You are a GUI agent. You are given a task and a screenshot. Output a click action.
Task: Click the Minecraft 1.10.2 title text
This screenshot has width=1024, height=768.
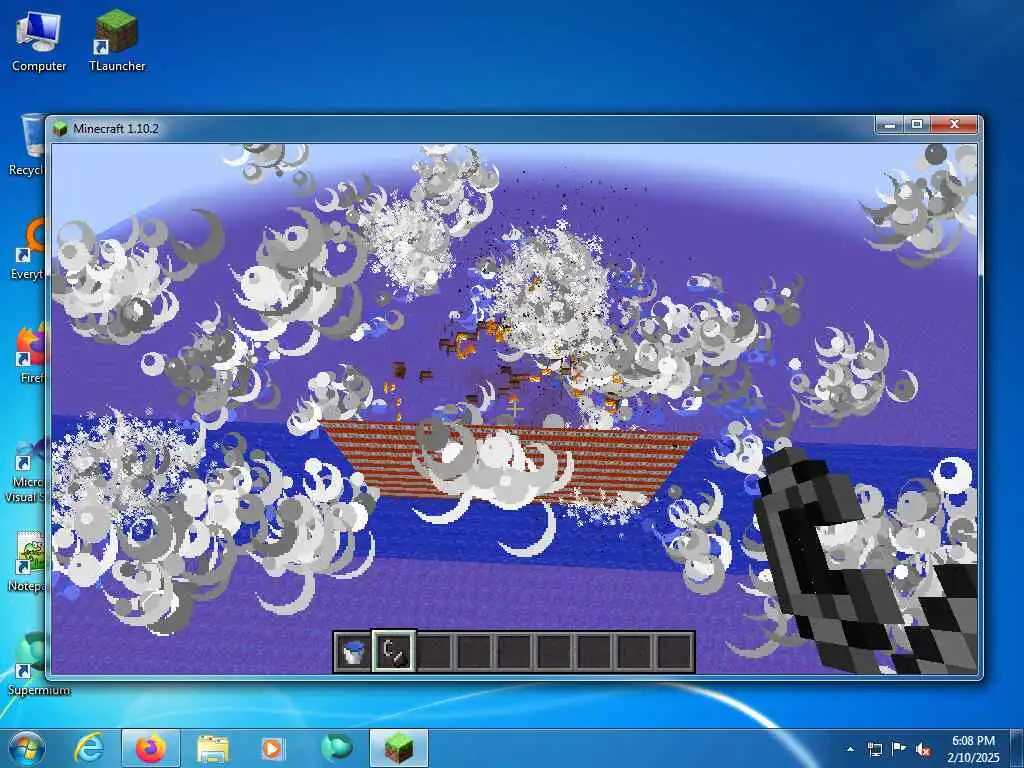pos(116,129)
